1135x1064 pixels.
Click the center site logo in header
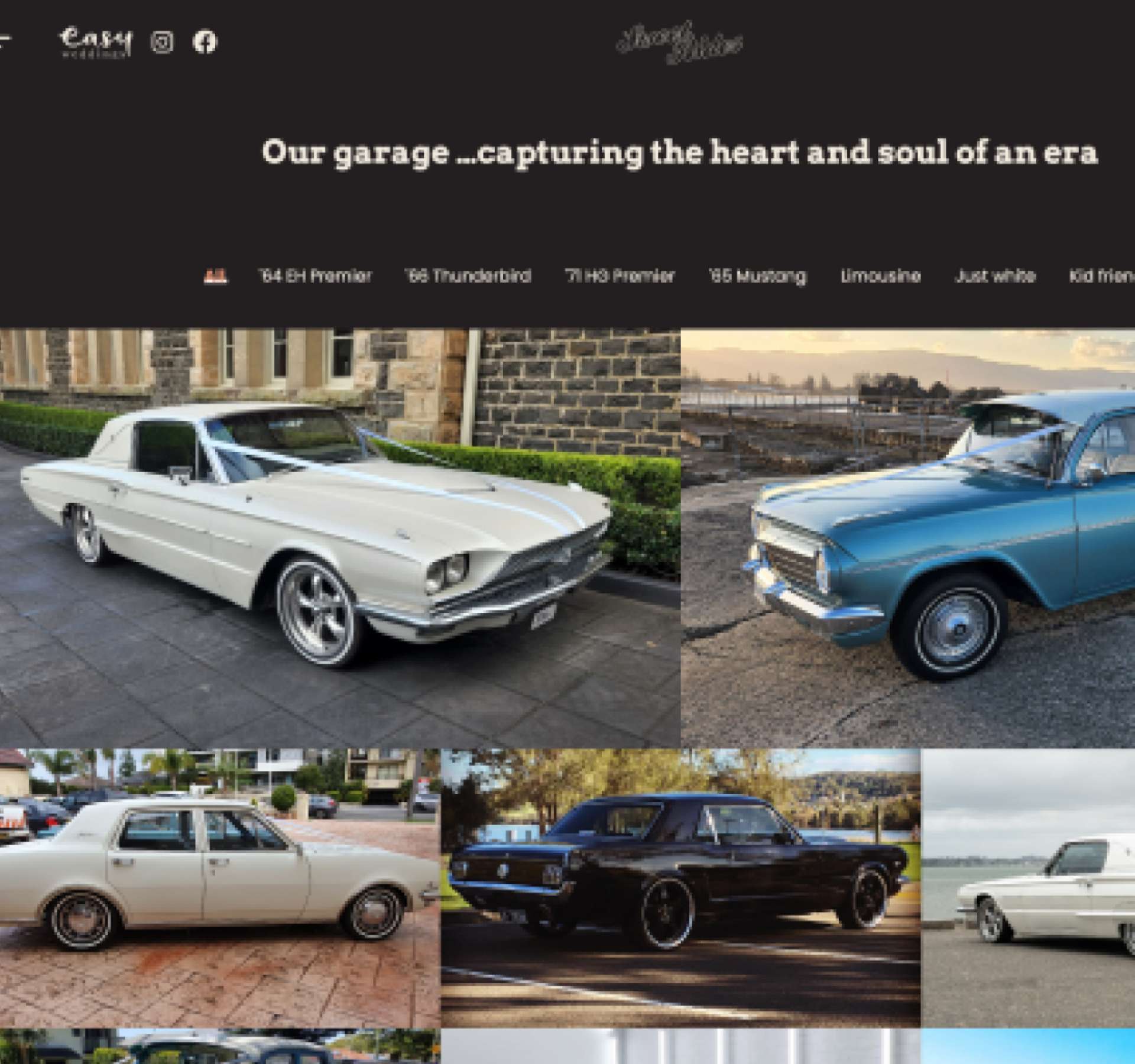tap(679, 43)
